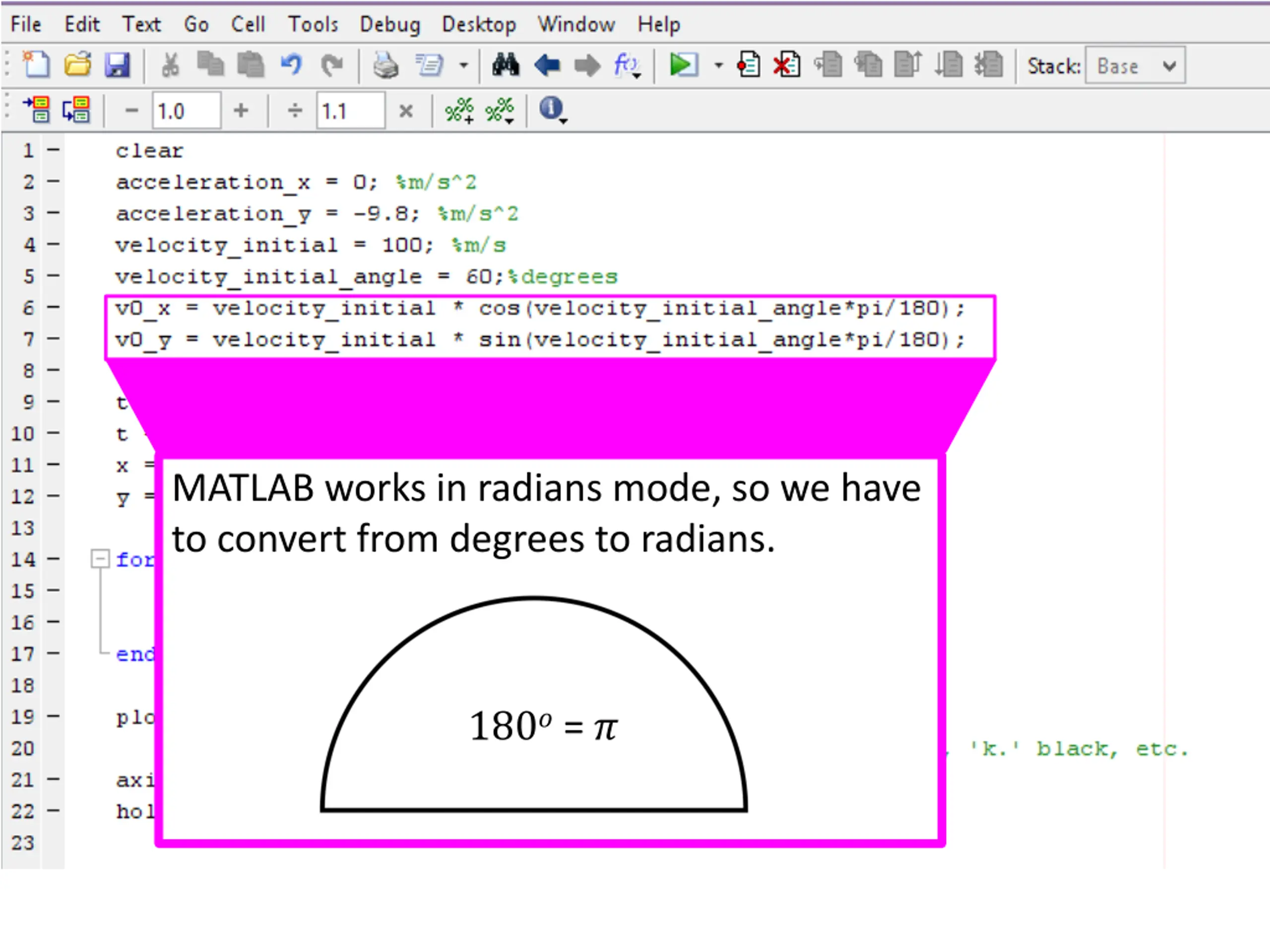1270x952 pixels.
Task: Set breakpoint dash on line 19
Action: (54, 715)
